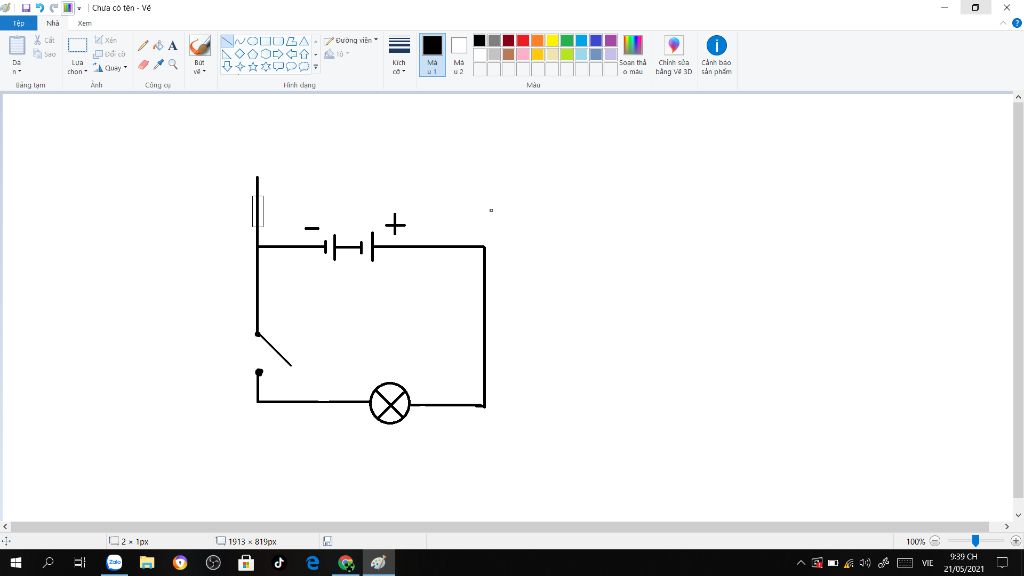Click the Đổi cỡ (Resize) button

tap(109, 54)
